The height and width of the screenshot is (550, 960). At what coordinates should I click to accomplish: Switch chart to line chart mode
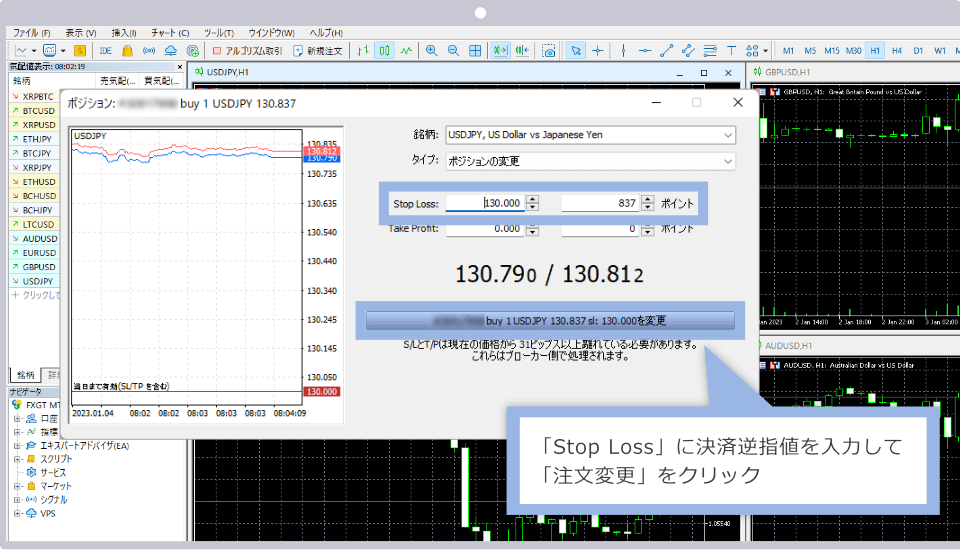[406, 51]
